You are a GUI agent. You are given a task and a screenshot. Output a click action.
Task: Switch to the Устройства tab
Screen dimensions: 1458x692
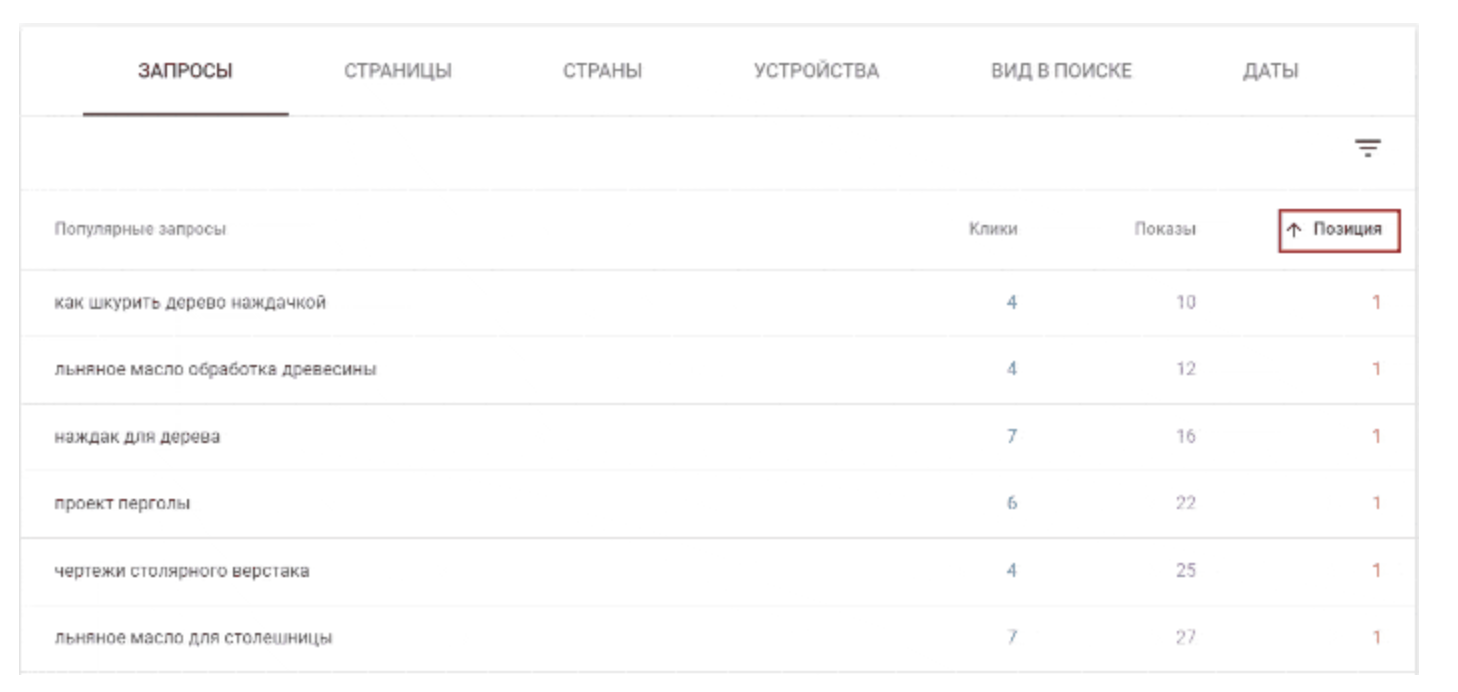pos(816,71)
